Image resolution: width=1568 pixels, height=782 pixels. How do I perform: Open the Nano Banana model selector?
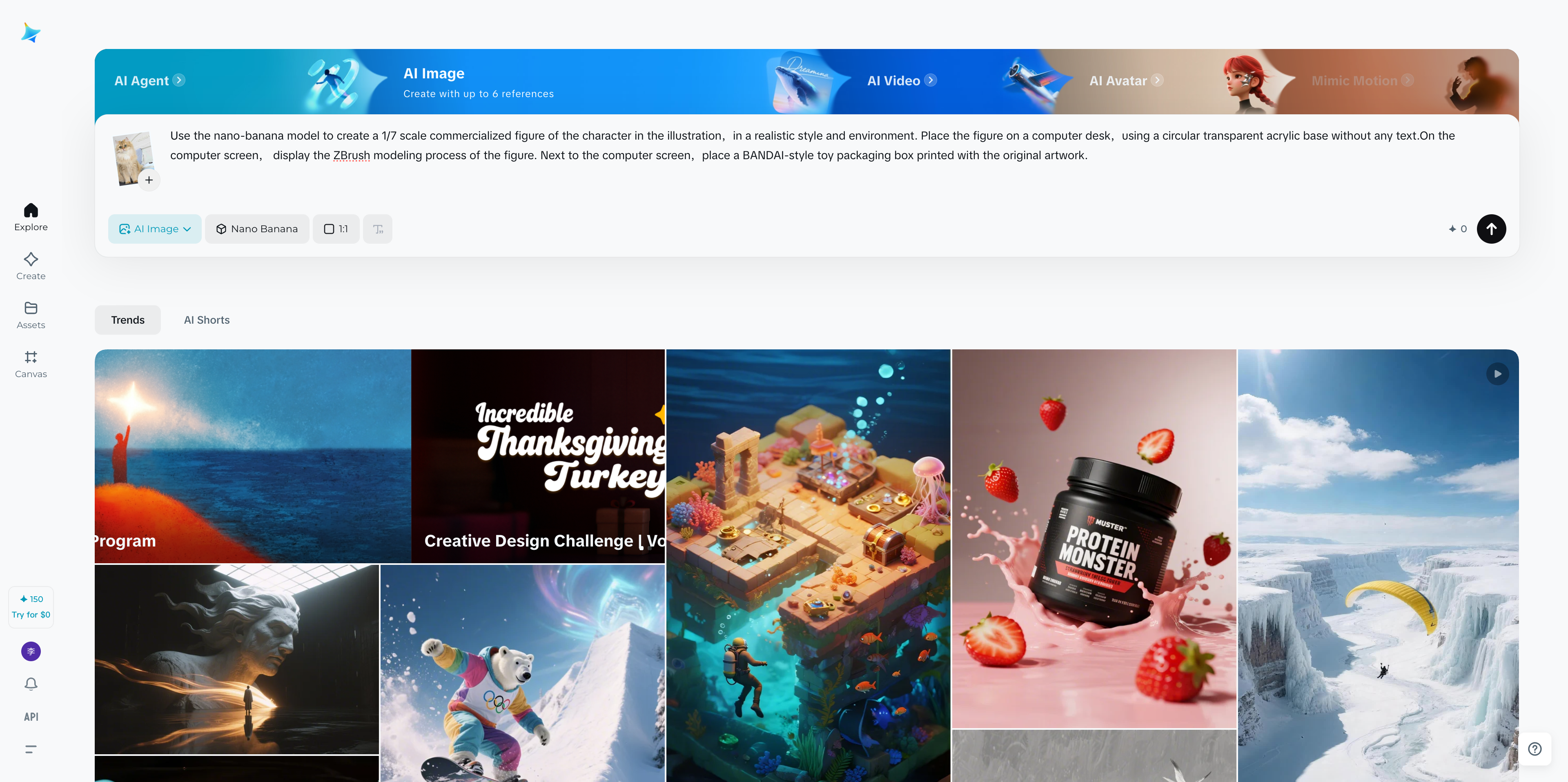click(257, 229)
